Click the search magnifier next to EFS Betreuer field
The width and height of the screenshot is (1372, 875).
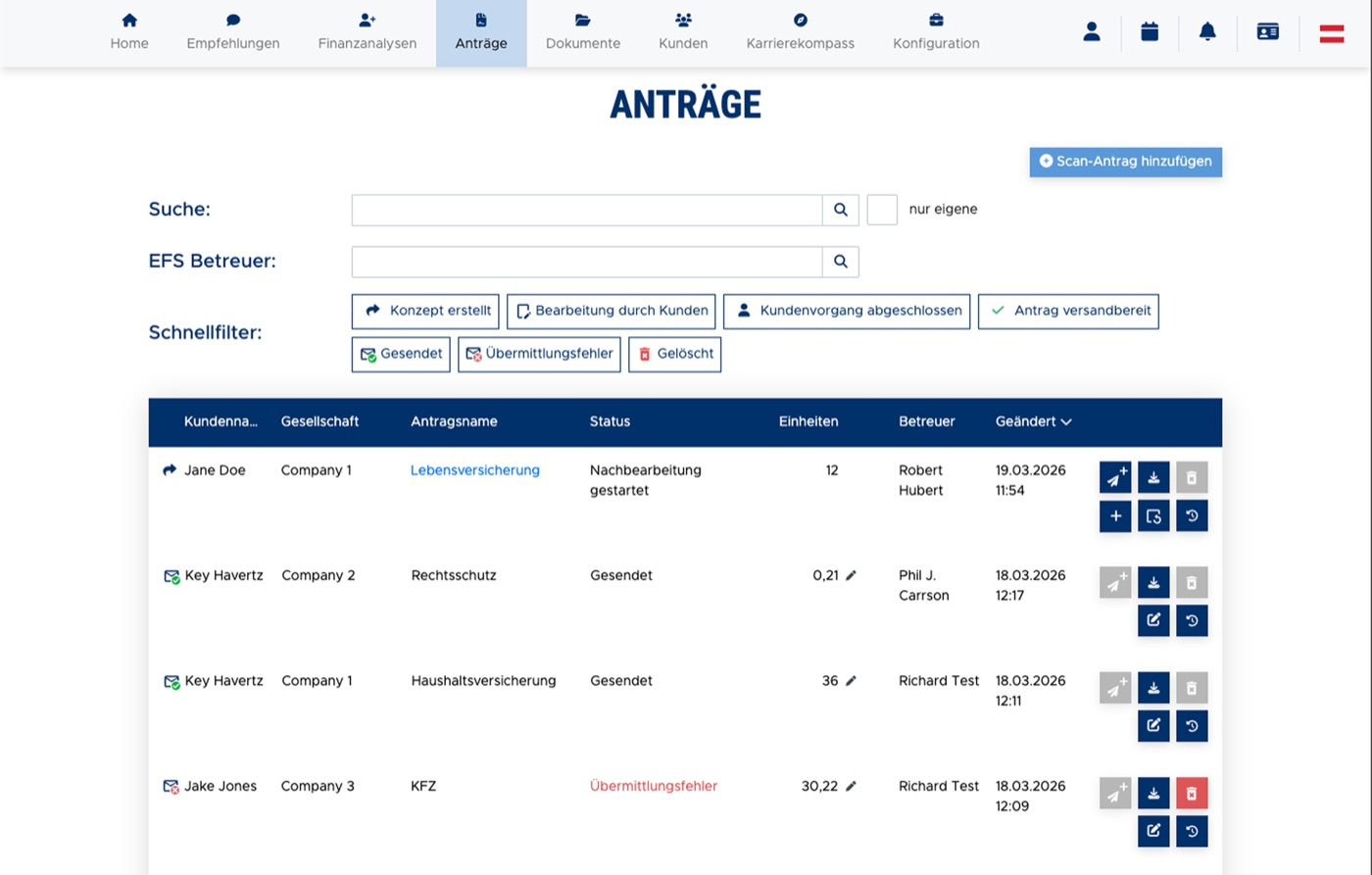tap(841, 262)
